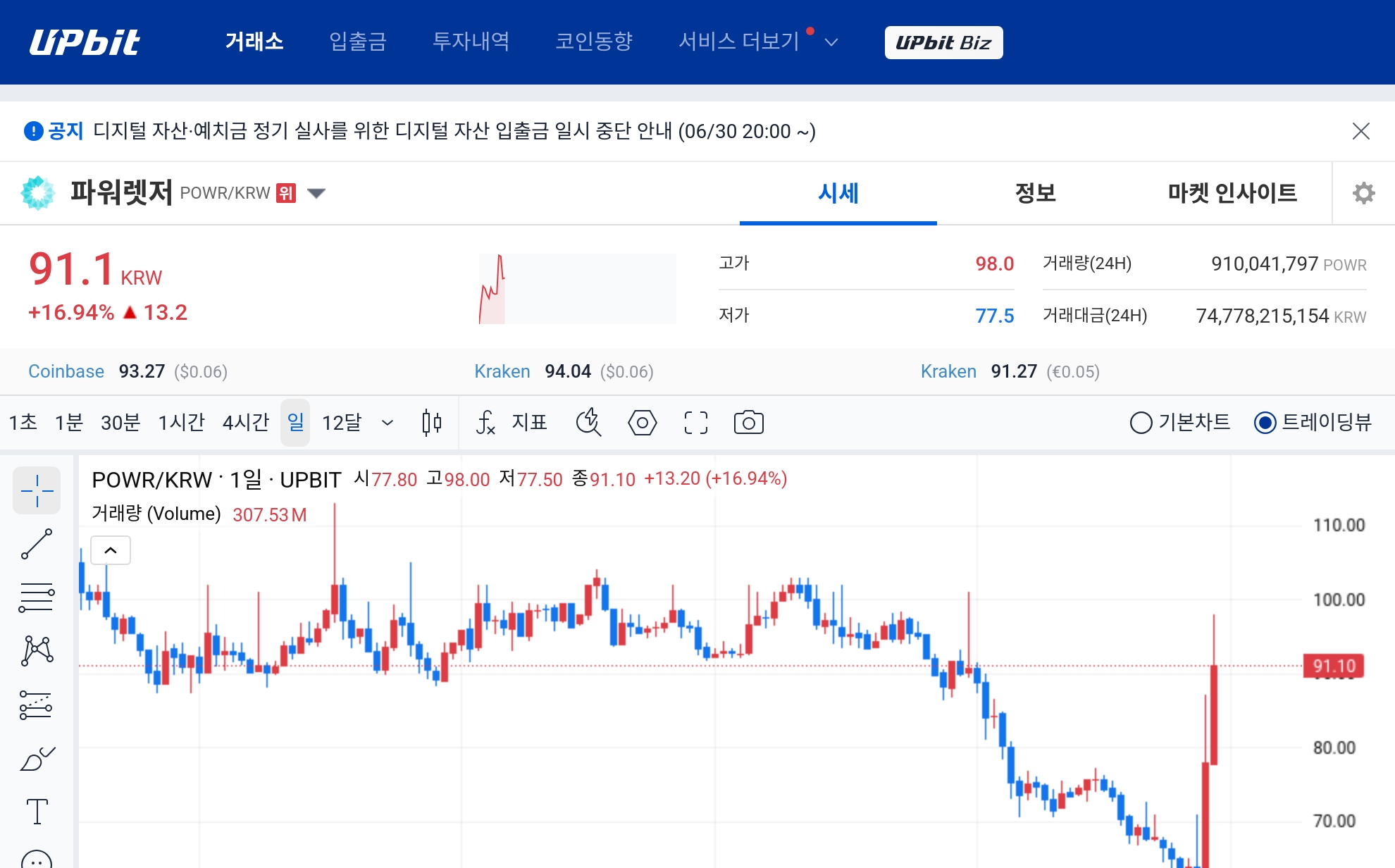The image size is (1395, 868).
Task: Open the Deposit/Withdrawal menu
Action: [x=358, y=42]
